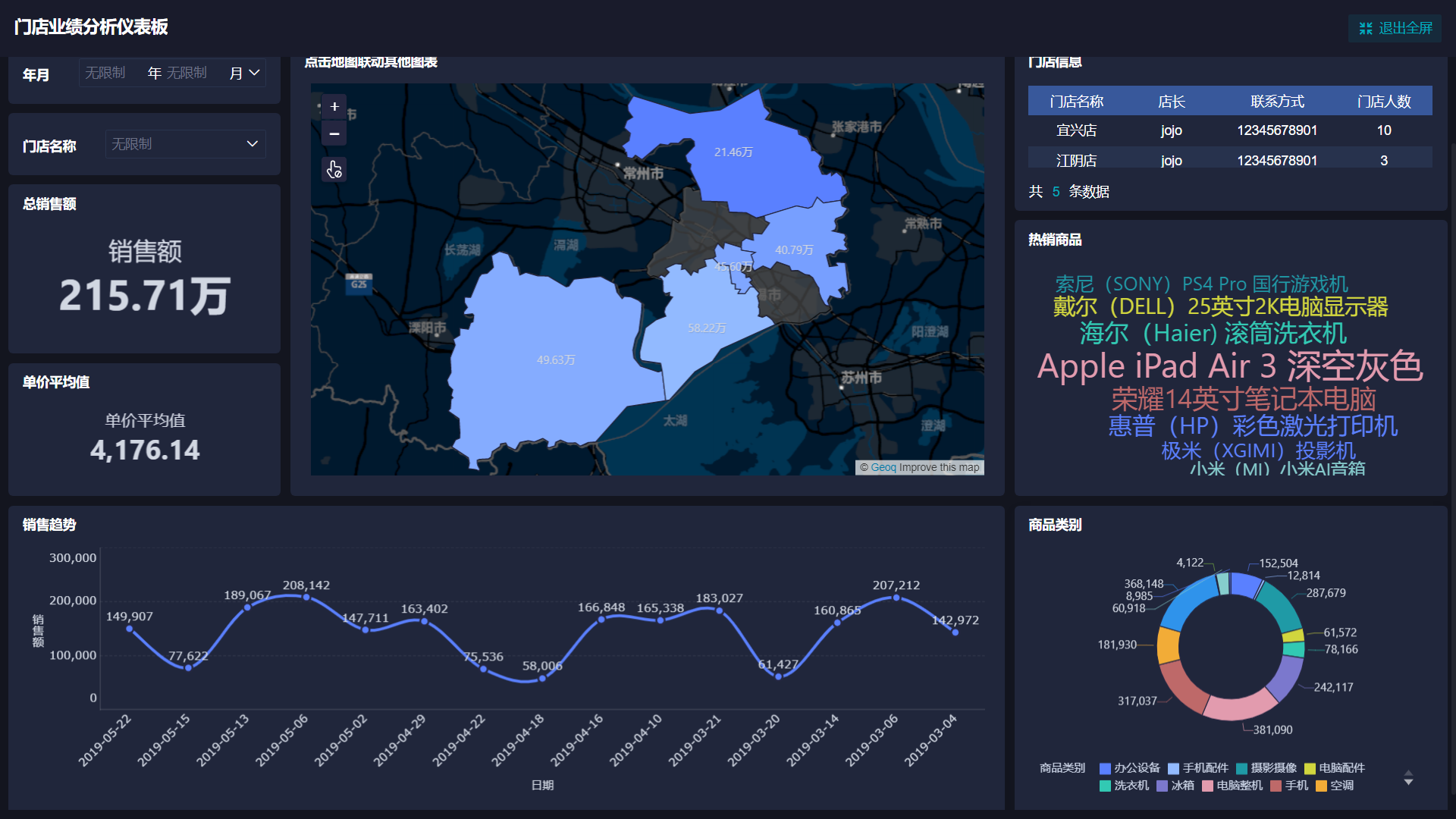Click the 联系方式 column header
This screenshot has width=1456, height=819.
point(1277,102)
